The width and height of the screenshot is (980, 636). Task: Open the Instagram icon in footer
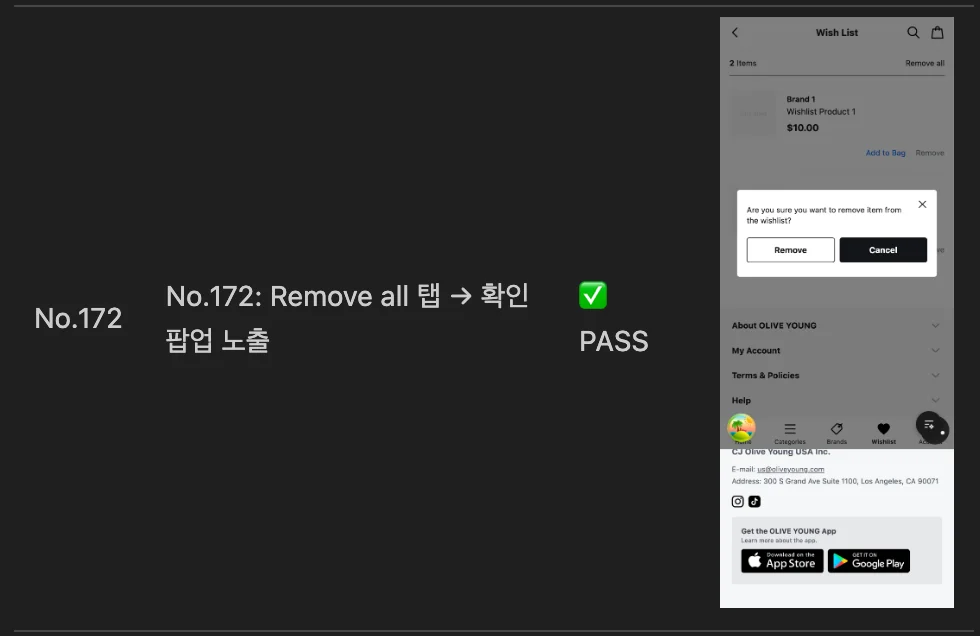point(738,501)
